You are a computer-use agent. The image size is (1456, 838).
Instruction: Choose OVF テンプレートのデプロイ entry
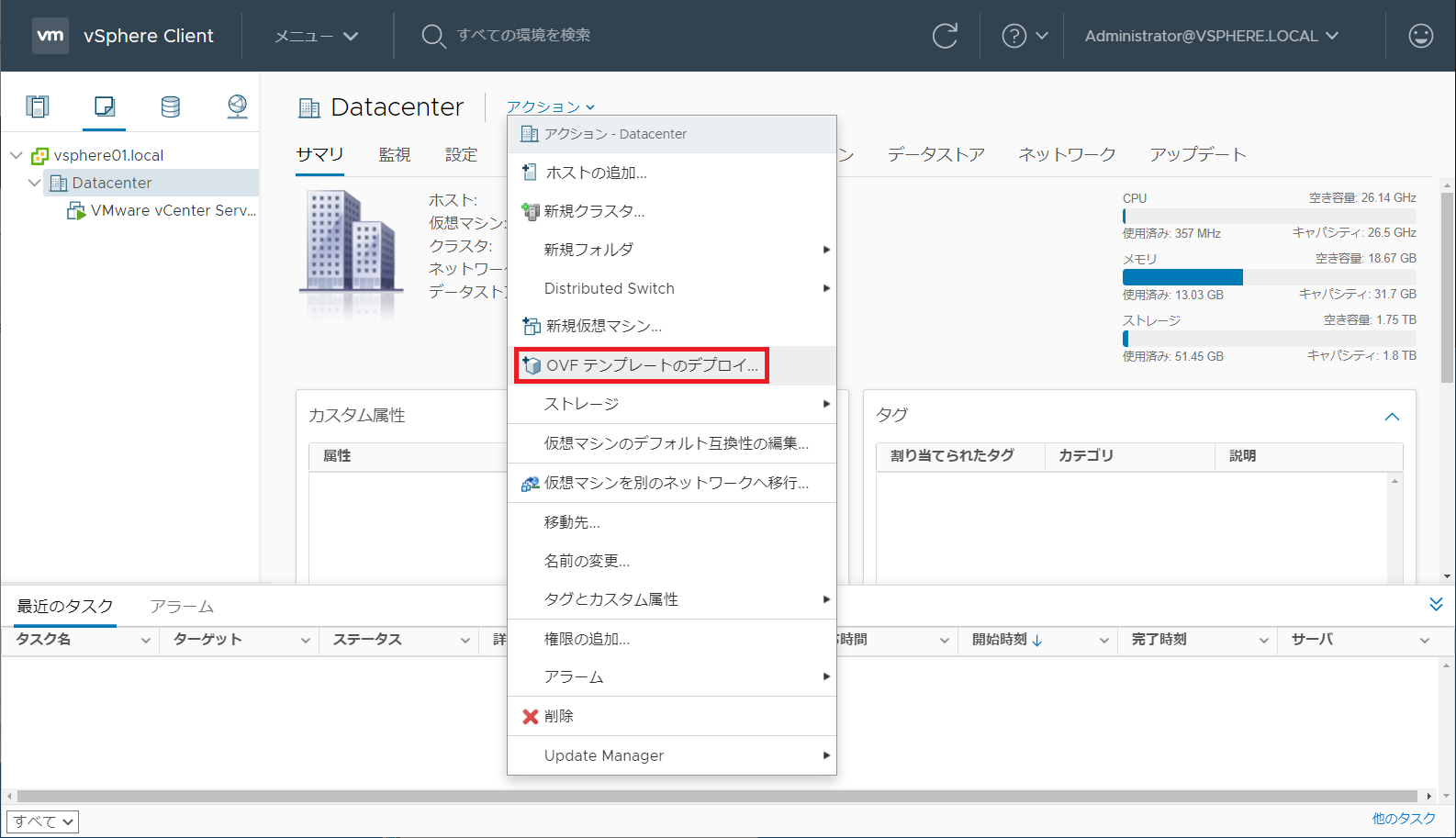tap(672, 365)
